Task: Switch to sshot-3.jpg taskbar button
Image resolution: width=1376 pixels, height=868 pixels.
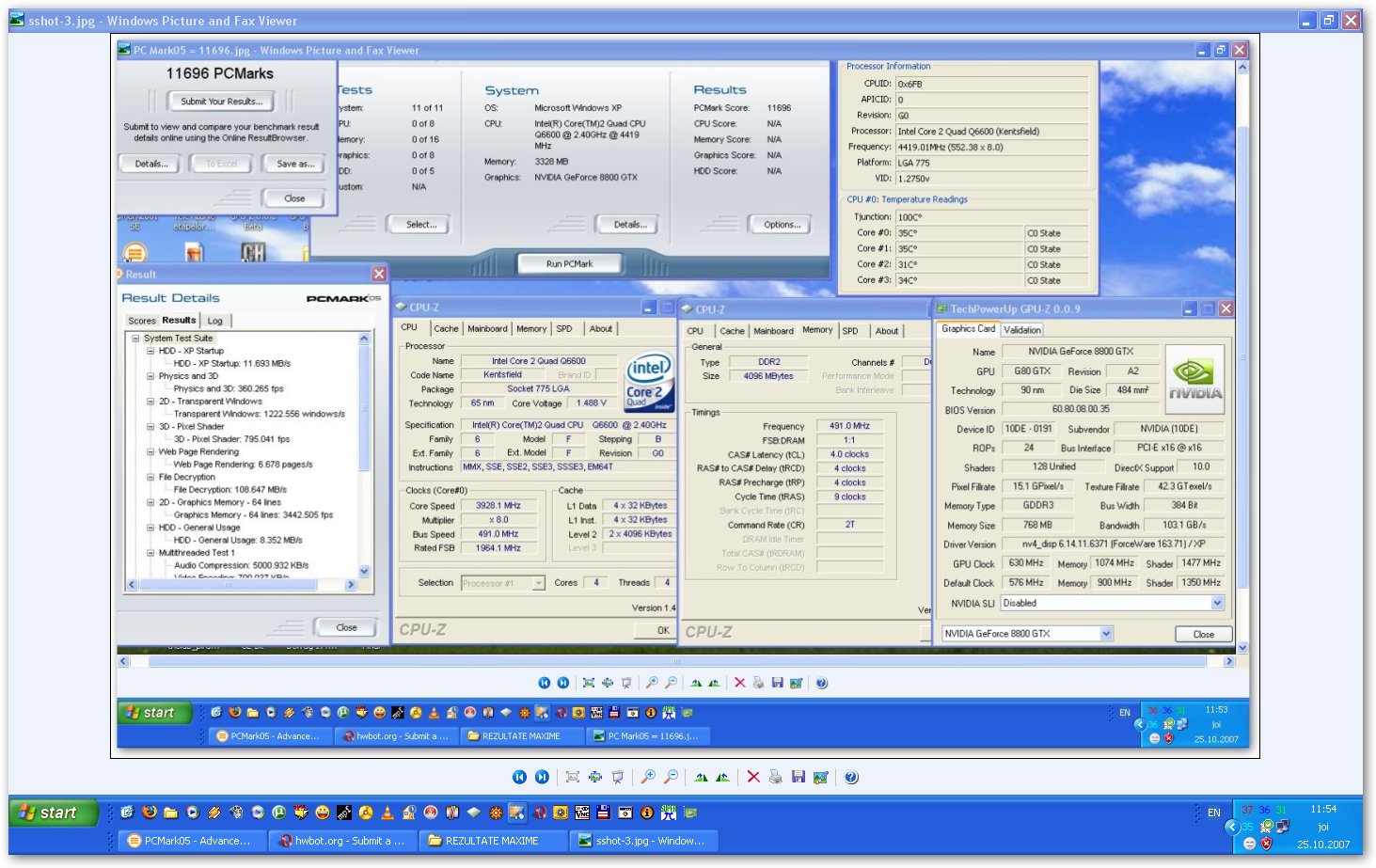Action: coord(645,841)
